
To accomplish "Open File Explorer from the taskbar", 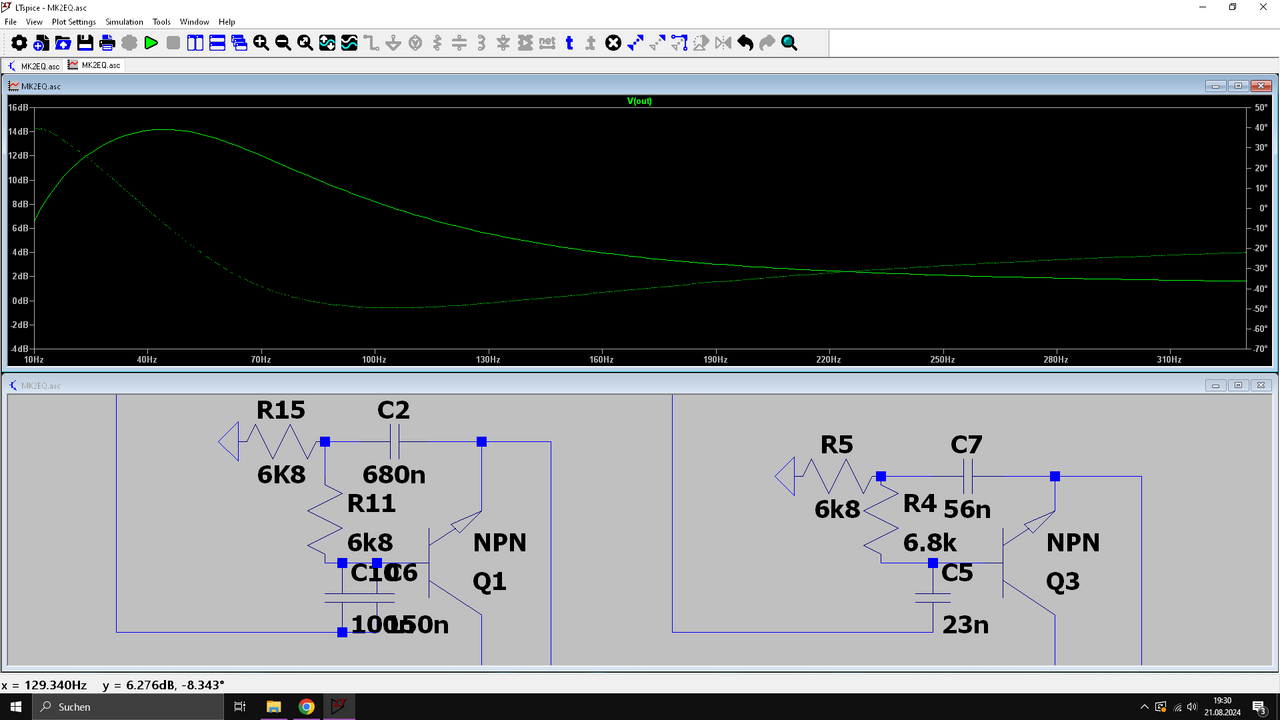I will pyautogui.click(x=273, y=706).
